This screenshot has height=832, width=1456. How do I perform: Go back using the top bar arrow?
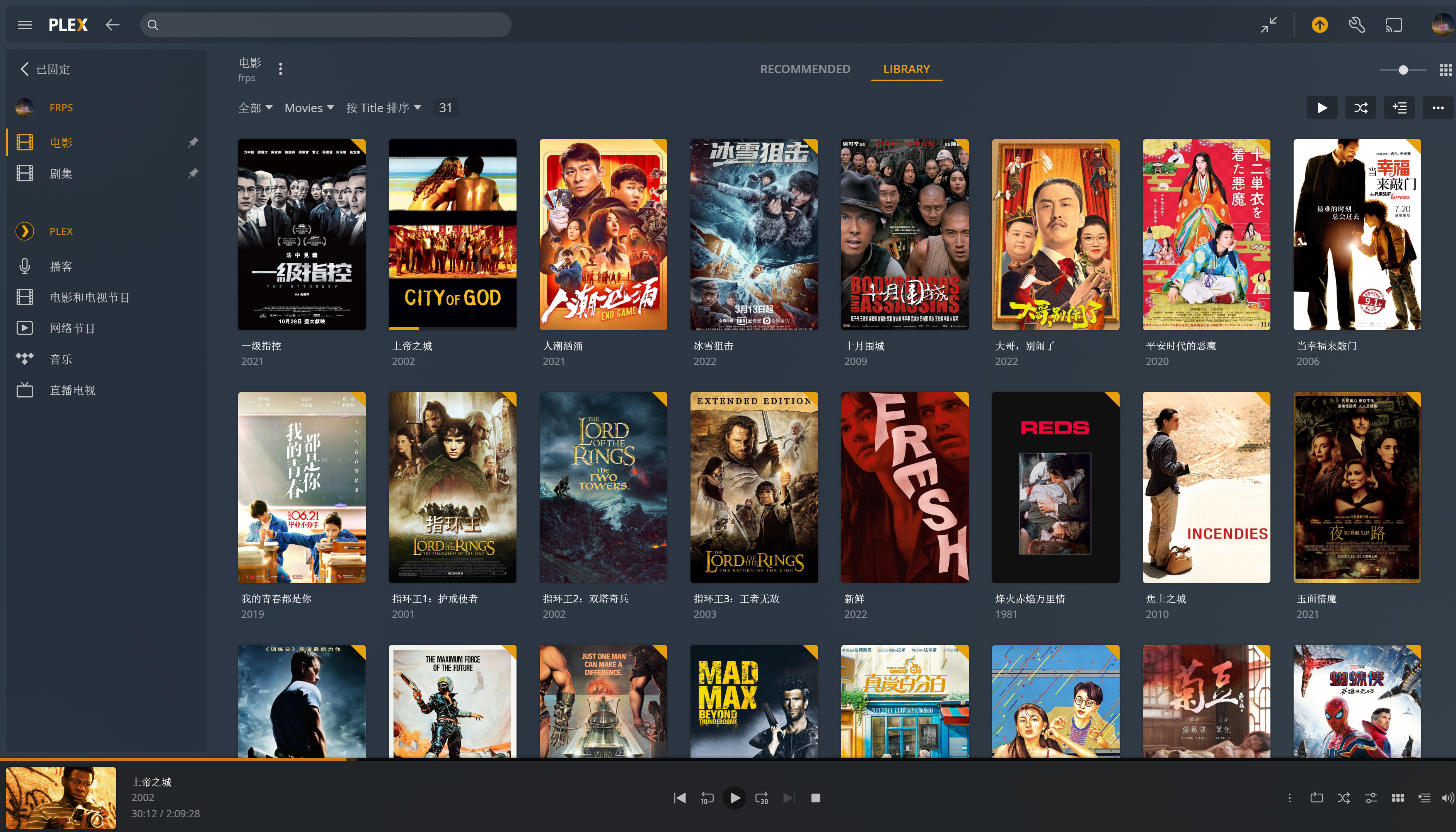(x=112, y=25)
